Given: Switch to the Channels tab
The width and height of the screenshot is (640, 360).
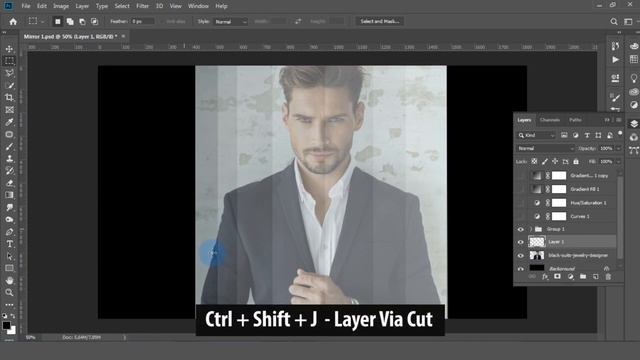Looking at the screenshot, I should pos(549,120).
